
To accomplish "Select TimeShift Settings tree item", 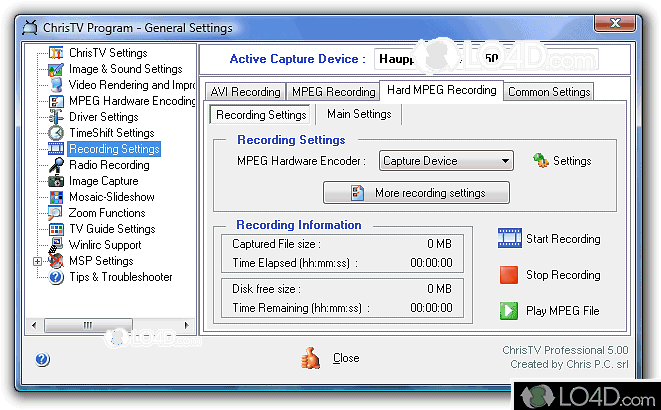I will click(x=112, y=133).
